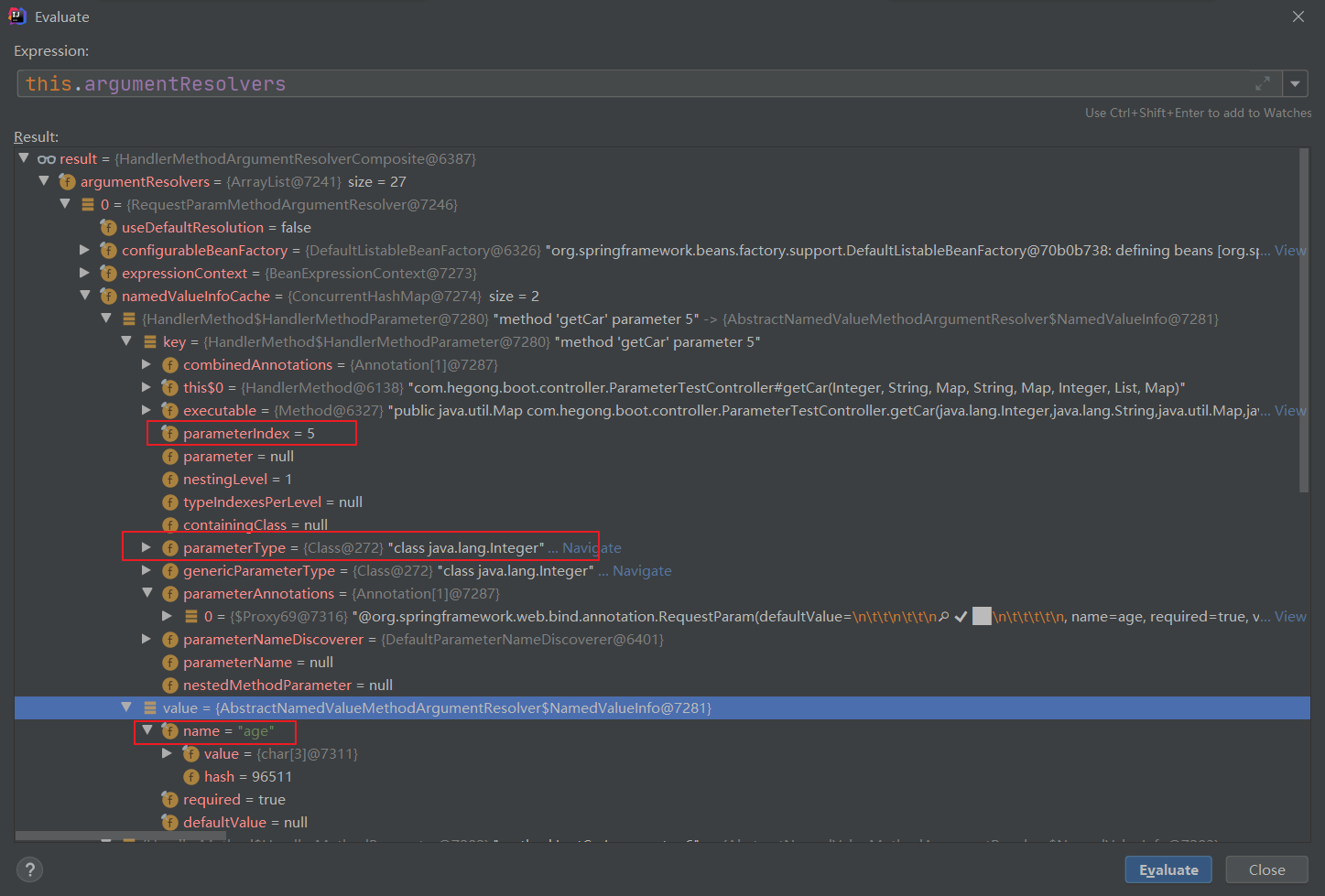Click the vertical scrollbar of results tree

click(1304, 320)
